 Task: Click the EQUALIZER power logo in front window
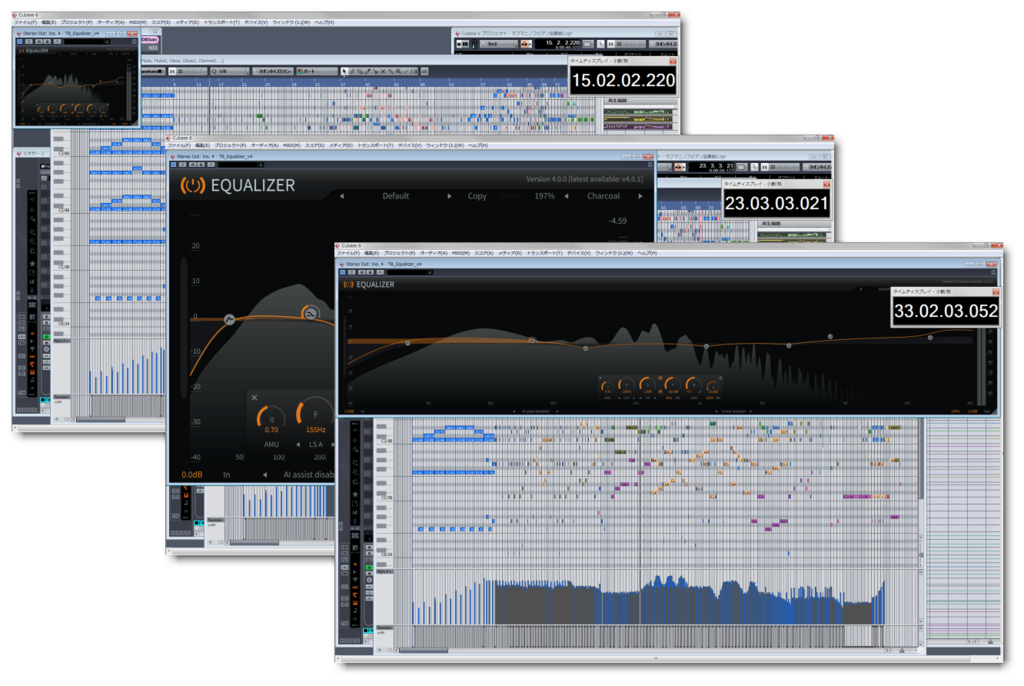coord(348,284)
